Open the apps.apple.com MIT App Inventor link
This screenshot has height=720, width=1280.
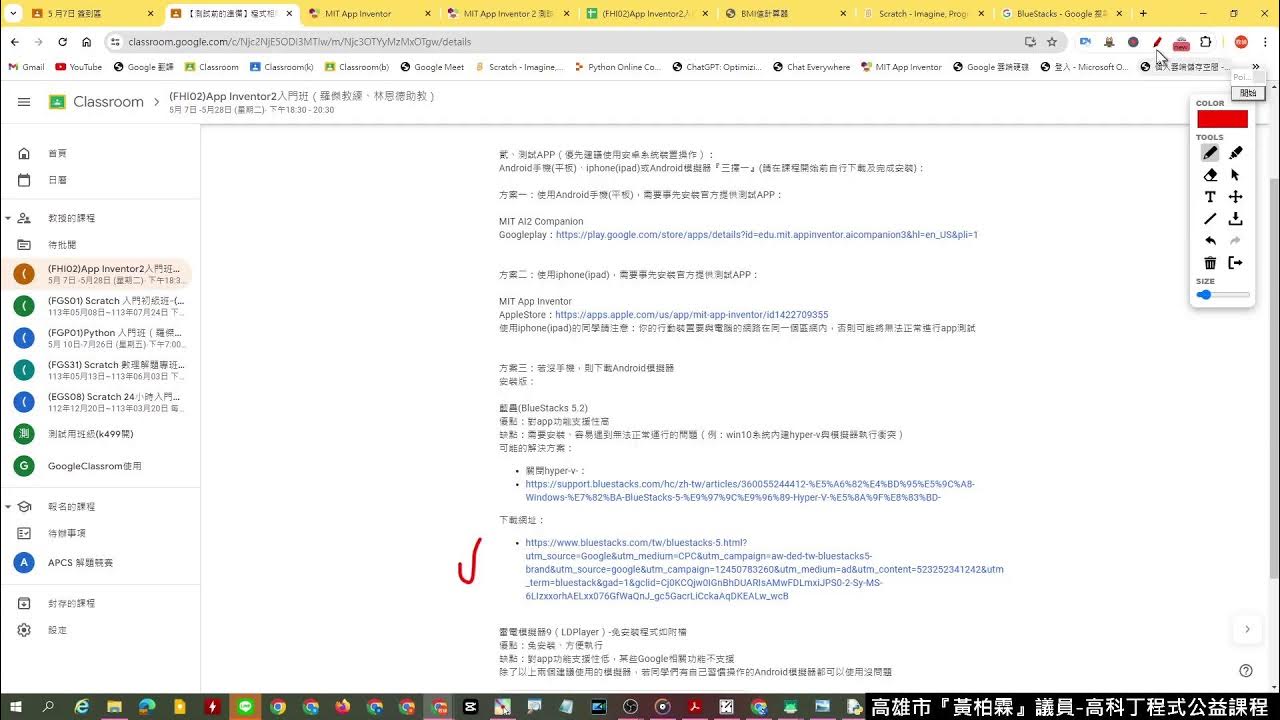692,315
